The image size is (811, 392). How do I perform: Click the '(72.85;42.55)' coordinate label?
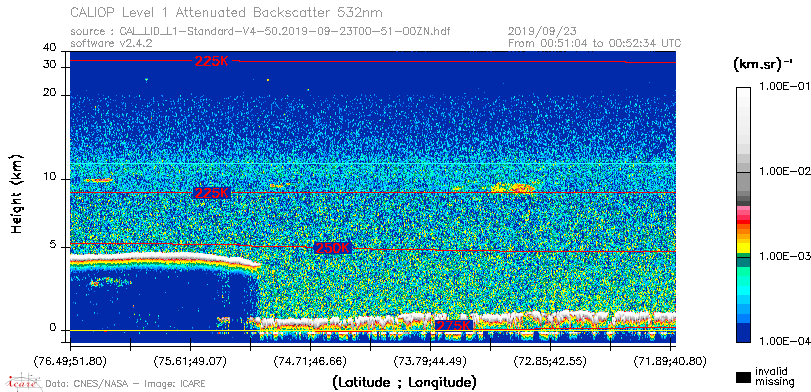pyautogui.click(x=550, y=360)
